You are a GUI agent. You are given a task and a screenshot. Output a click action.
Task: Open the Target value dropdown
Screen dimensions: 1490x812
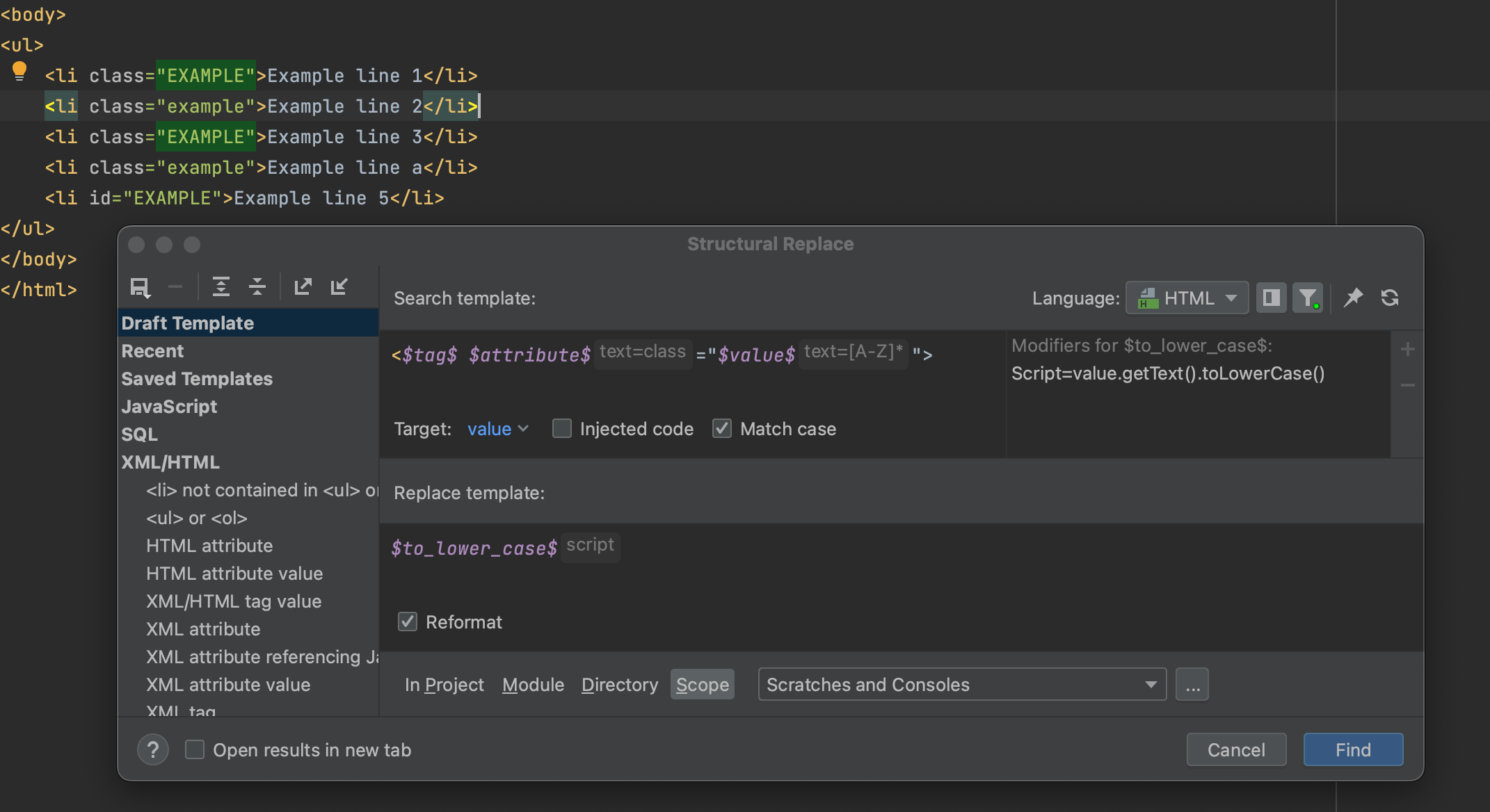pyautogui.click(x=497, y=429)
